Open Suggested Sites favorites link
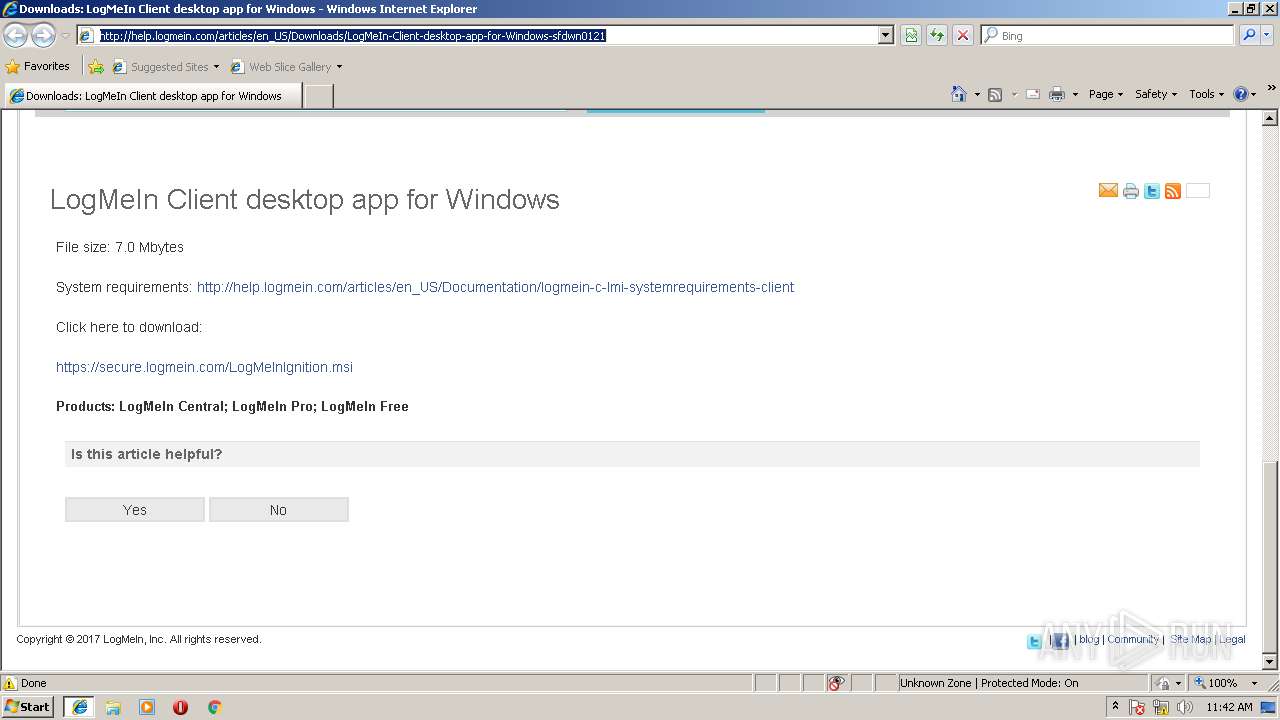1280x720 pixels. [x=166, y=67]
